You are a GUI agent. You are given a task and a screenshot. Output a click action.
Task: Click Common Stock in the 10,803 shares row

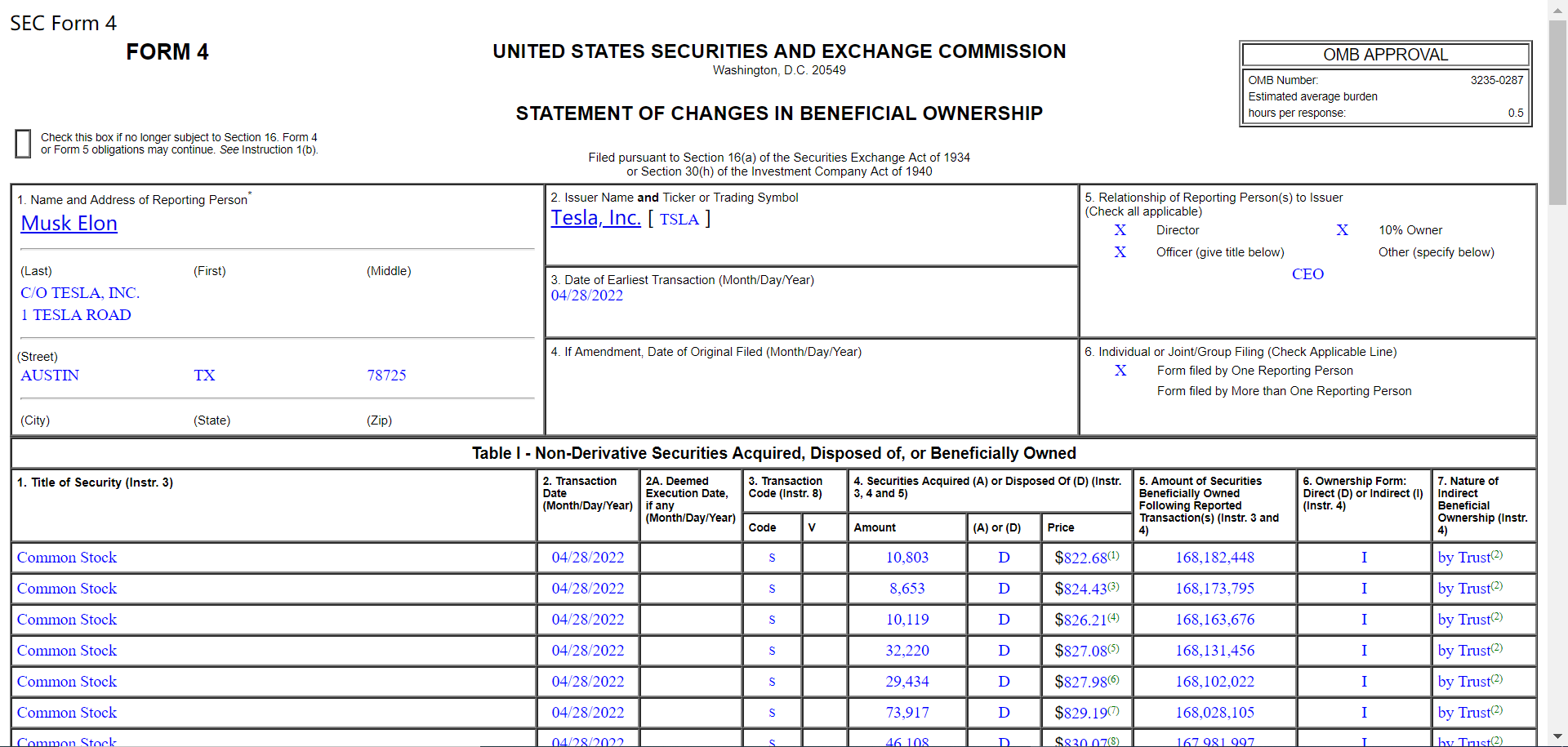pyautogui.click(x=67, y=558)
